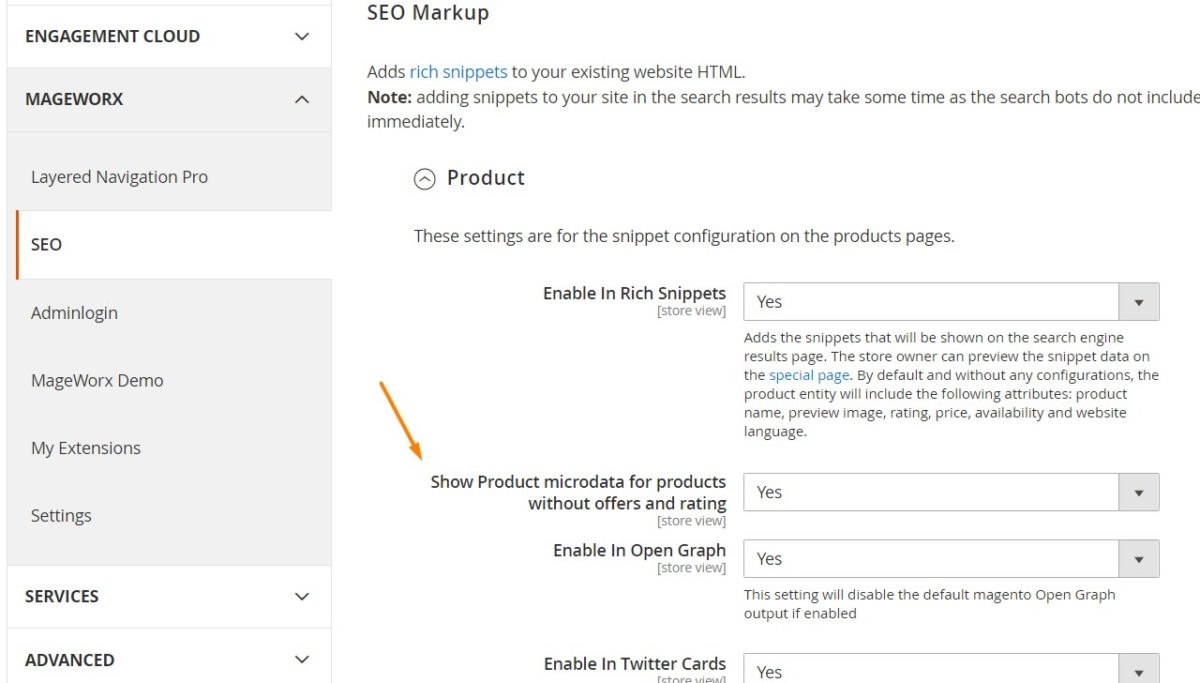Click the Twitter Cards dropdown arrow

(1138, 670)
